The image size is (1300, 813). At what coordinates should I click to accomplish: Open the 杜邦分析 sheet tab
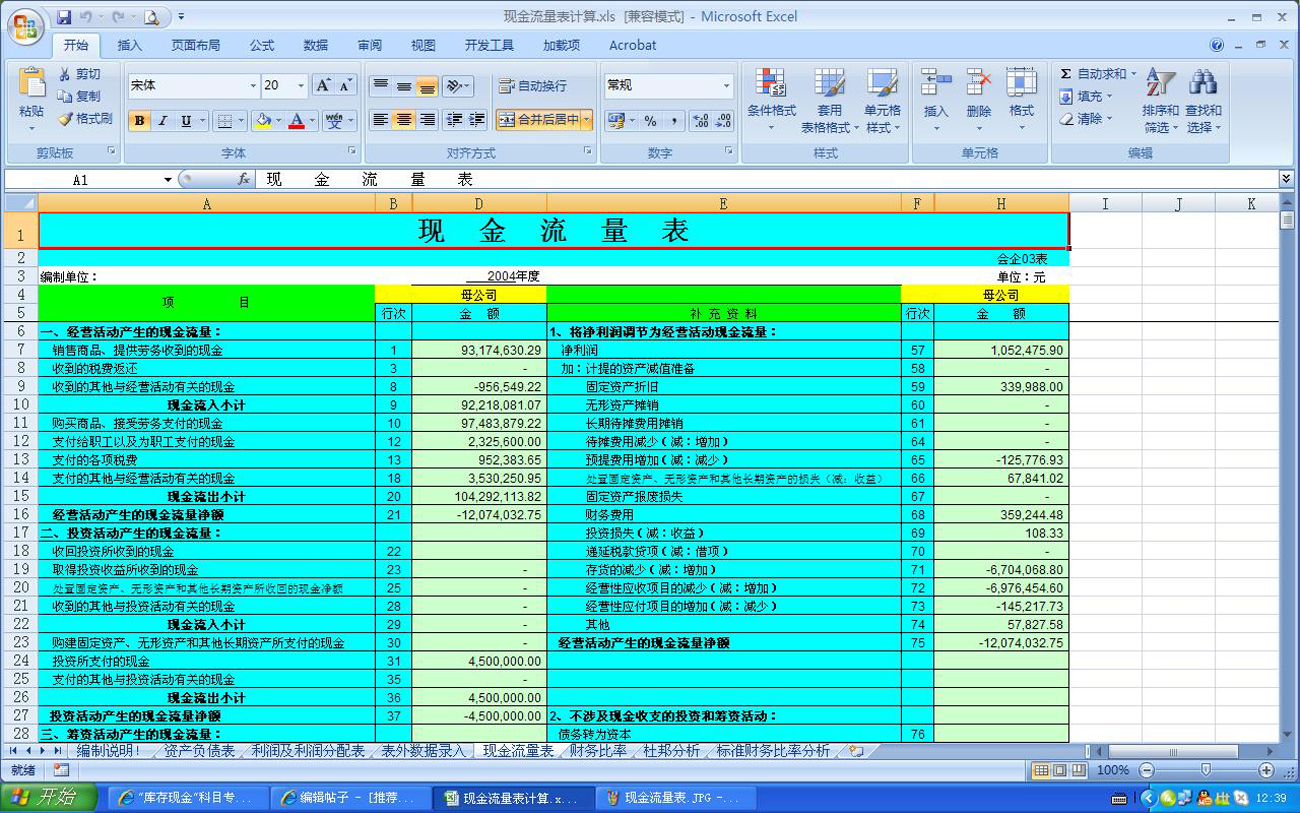(671, 751)
